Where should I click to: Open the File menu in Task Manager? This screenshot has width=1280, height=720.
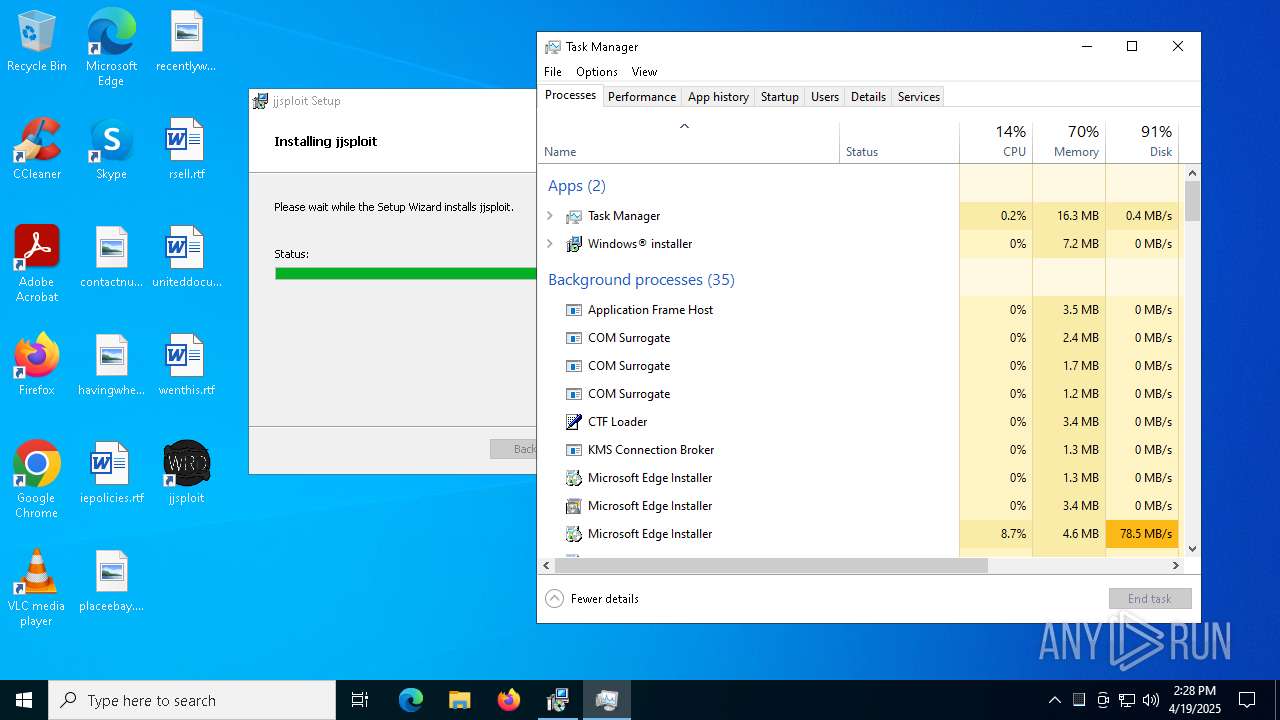click(553, 72)
